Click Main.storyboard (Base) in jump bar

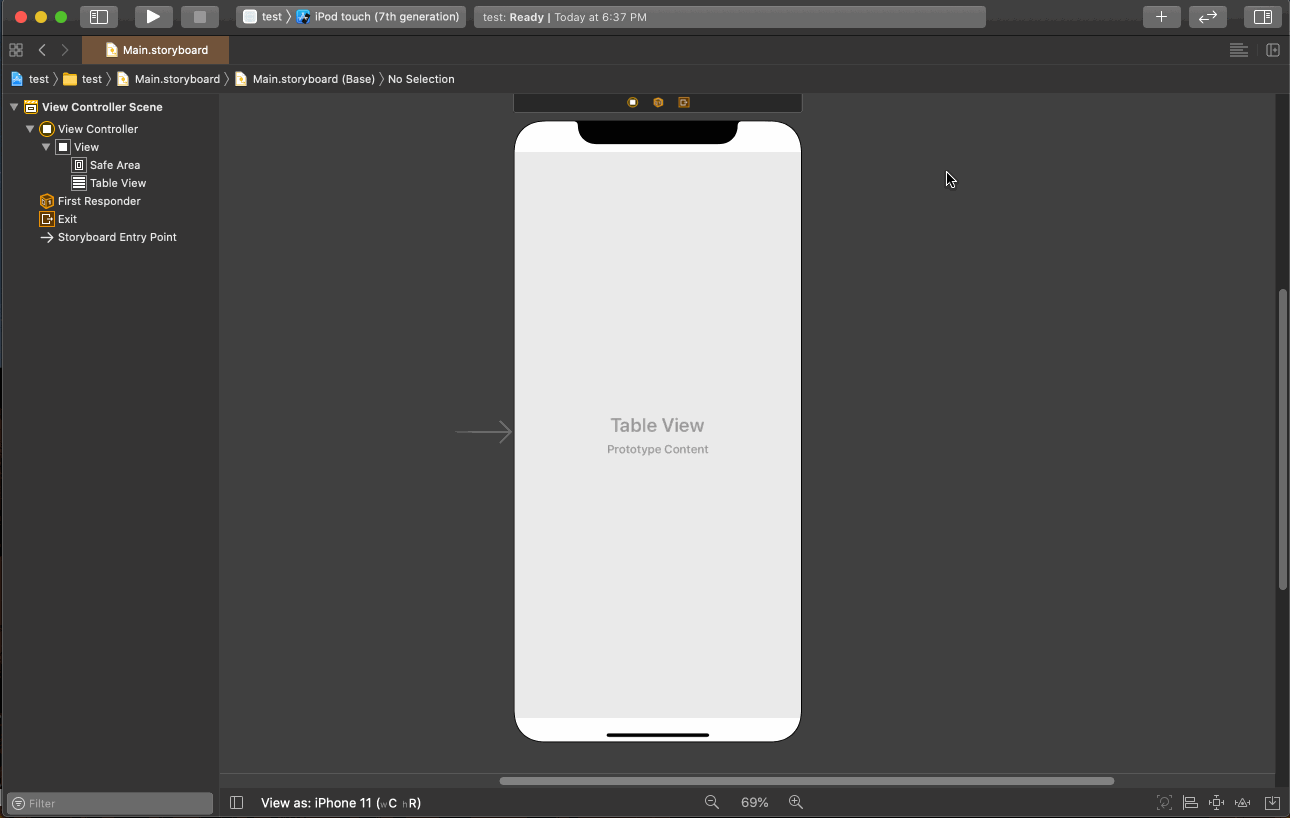coord(305,79)
